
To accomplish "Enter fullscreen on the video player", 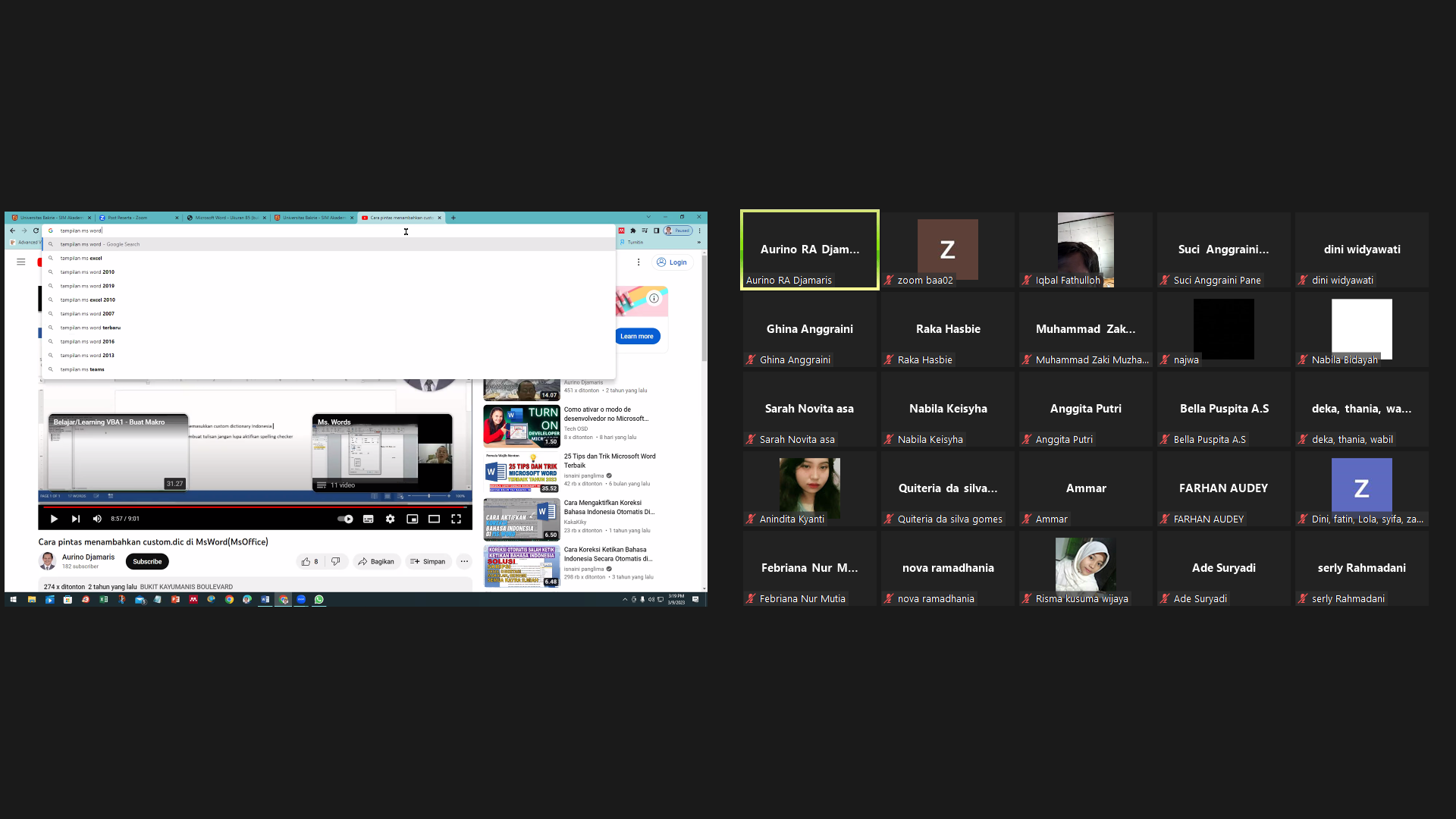I will pyautogui.click(x=457, y=519).
